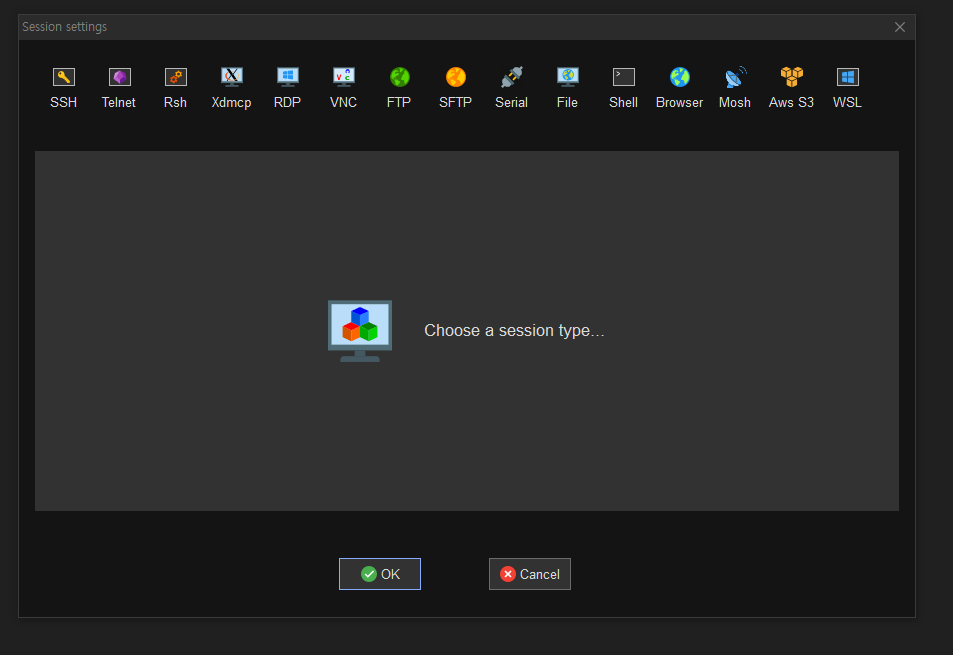Select the SSH session type
The height and width of the screenshot is (655, 953).
(x=63, y=88)
